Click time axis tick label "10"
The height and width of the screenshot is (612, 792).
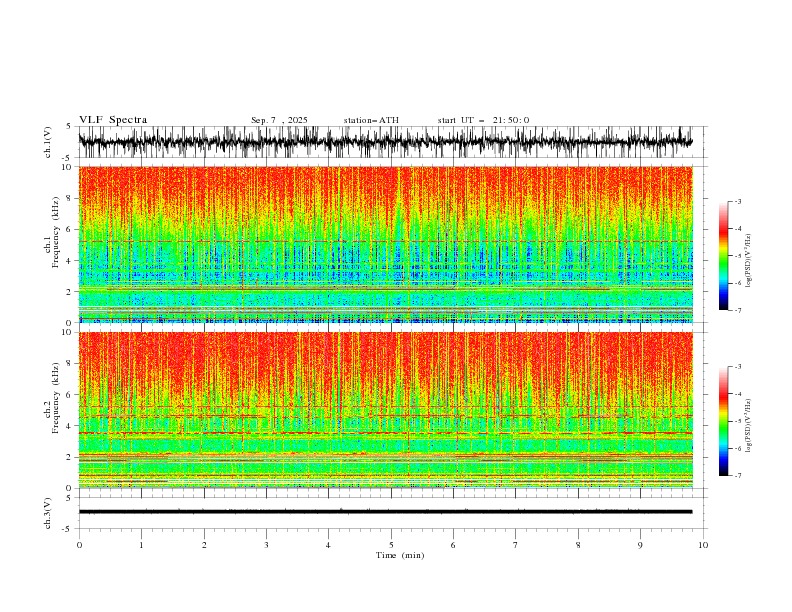pos(703,545)
